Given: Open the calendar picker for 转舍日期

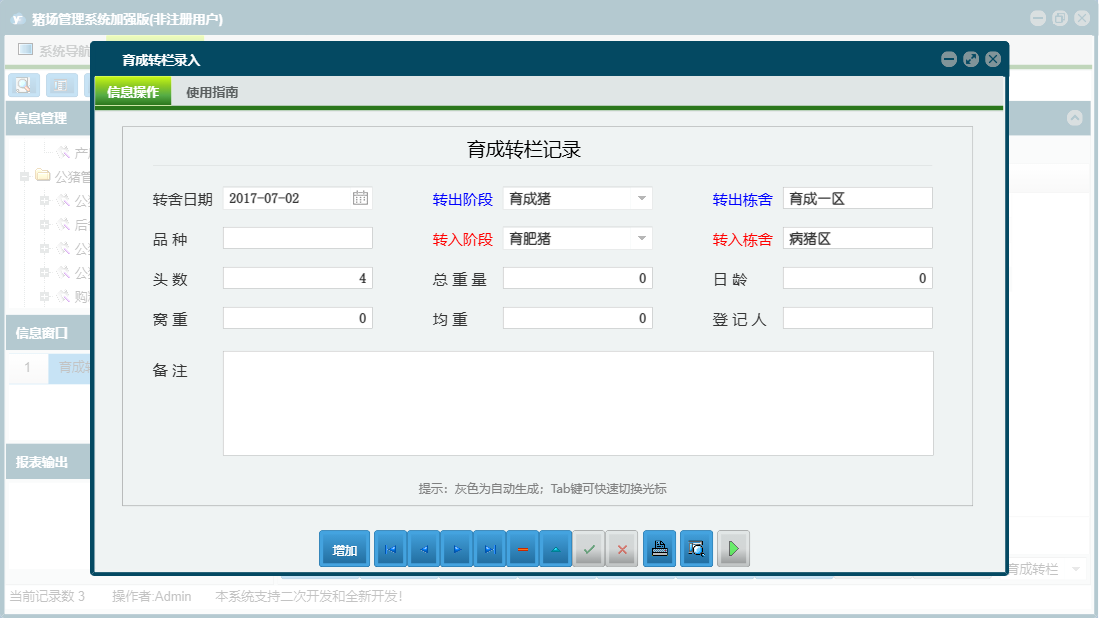Looking at the screenshot, I should point(361,198).
